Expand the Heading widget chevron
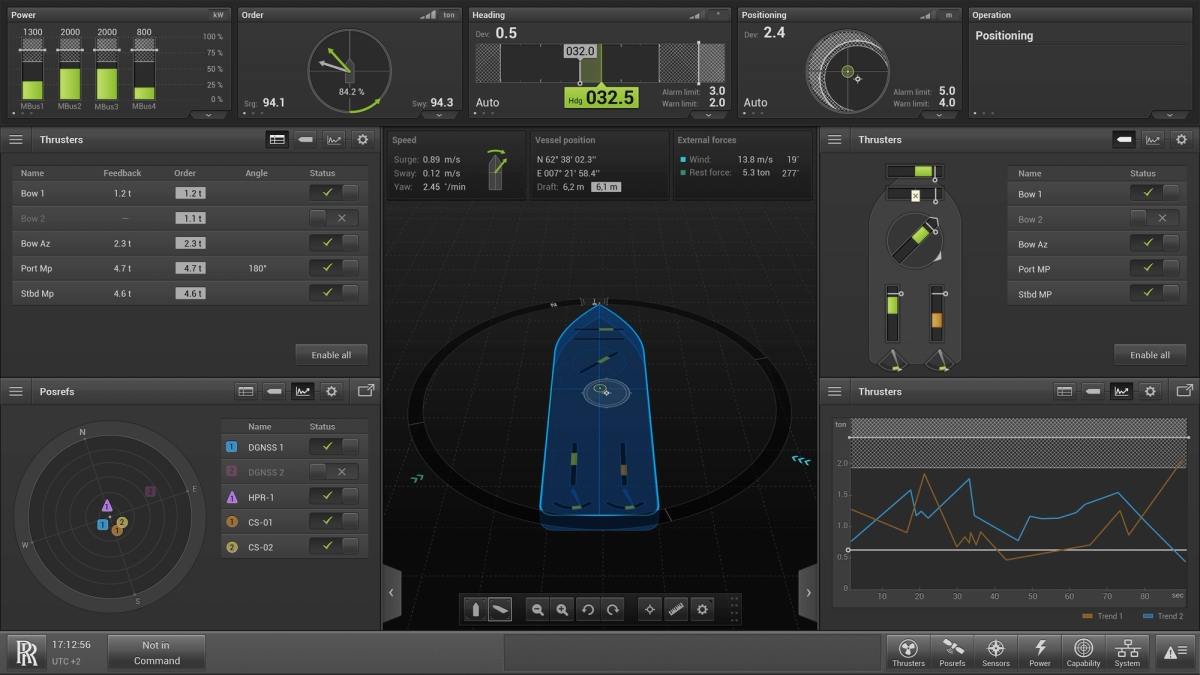Screen dimensions: 1200x675 pos(709,115)
